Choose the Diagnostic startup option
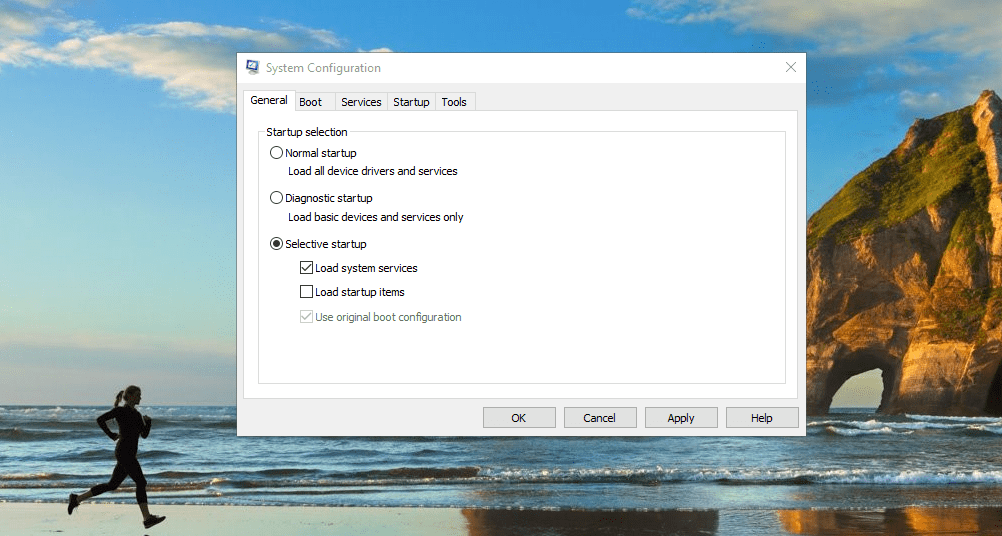1002x536 pixels. point(277,198)
